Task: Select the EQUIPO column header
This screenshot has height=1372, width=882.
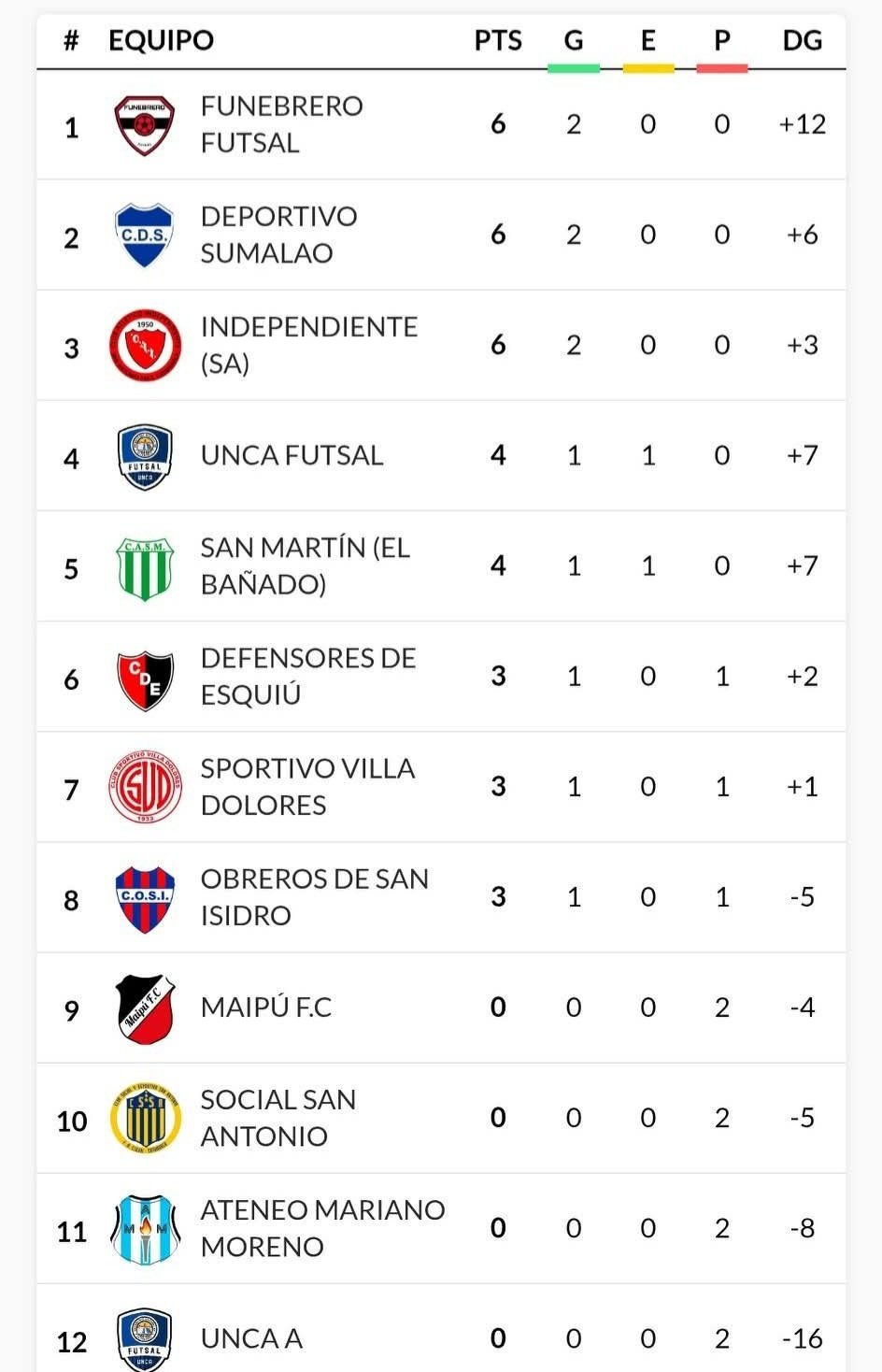Action: click(x=162, y=40)
